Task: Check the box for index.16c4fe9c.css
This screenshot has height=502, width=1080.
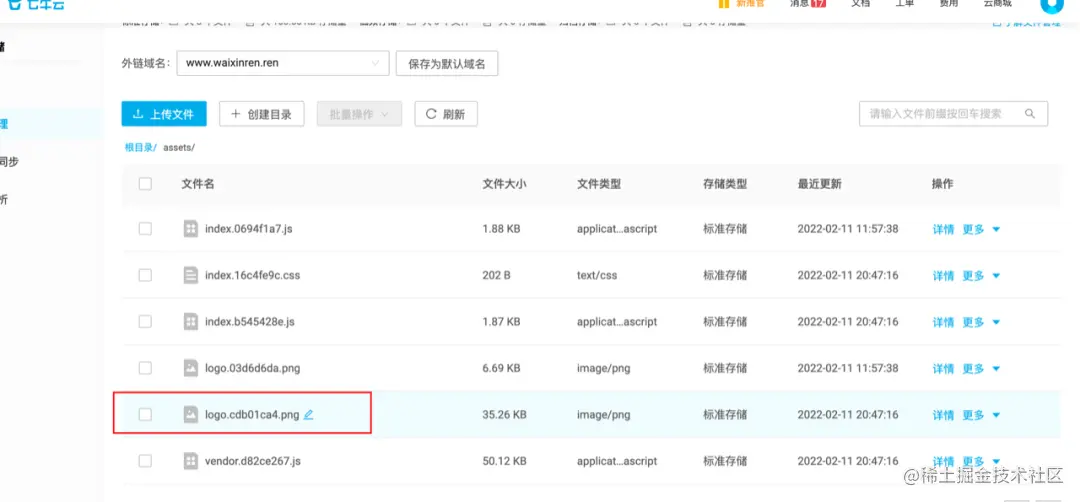Action: (x=145, y=275)
